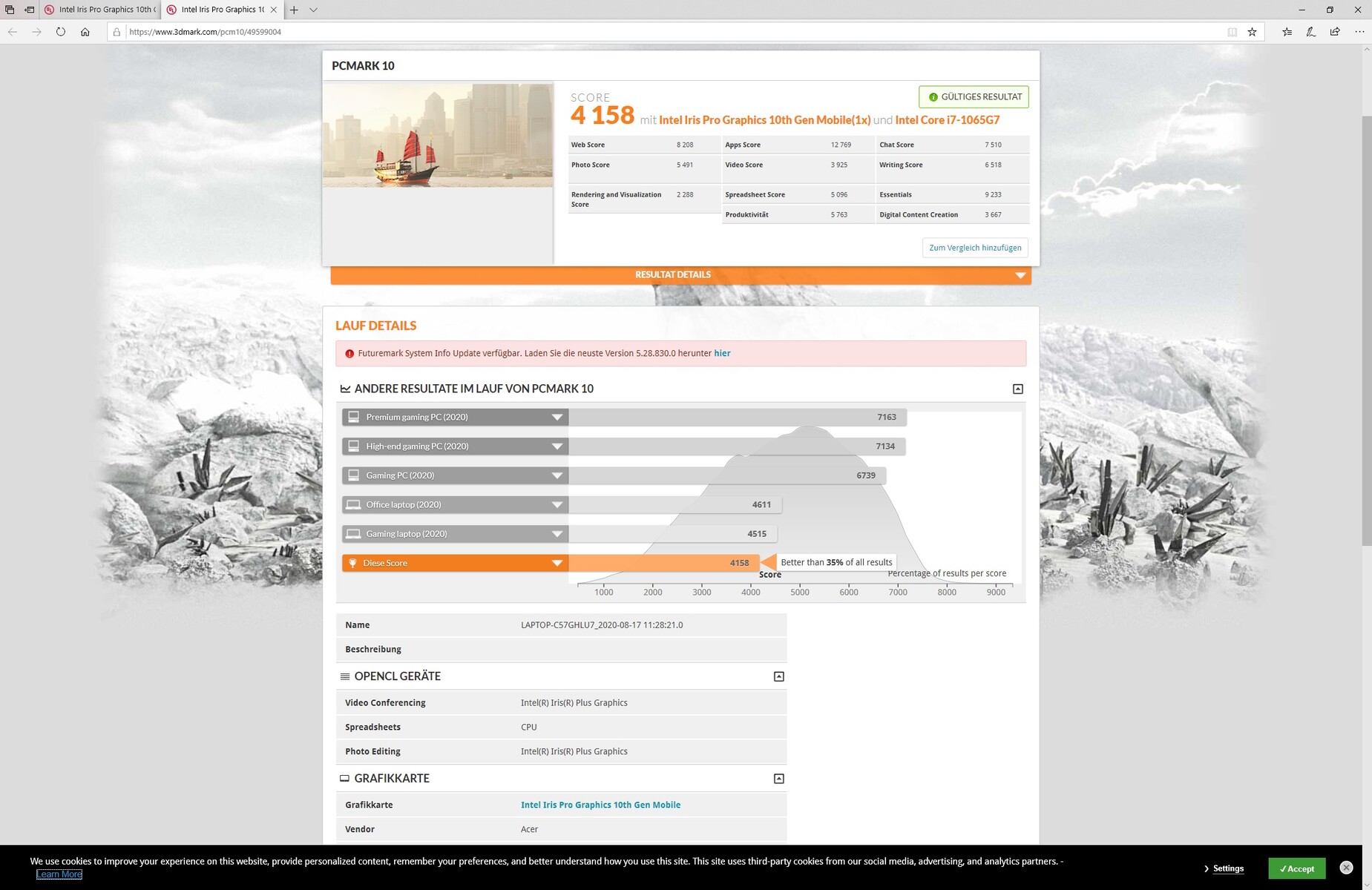This screenshot has width=1372, height=890.
Task: Open a new browser tab
Action: click(x=294, y=10)
